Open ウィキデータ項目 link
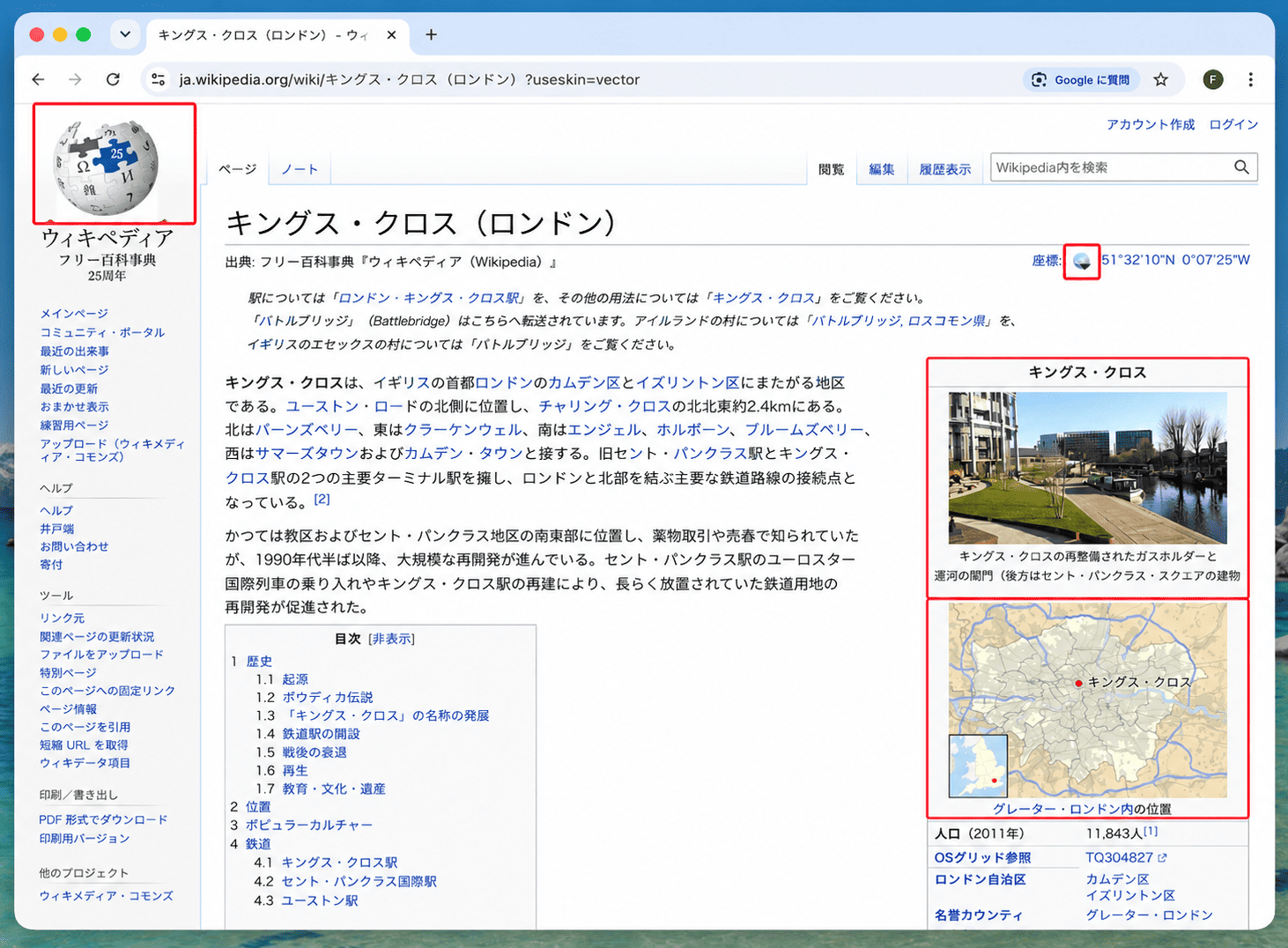1288x948 pixels. point(85,763)
